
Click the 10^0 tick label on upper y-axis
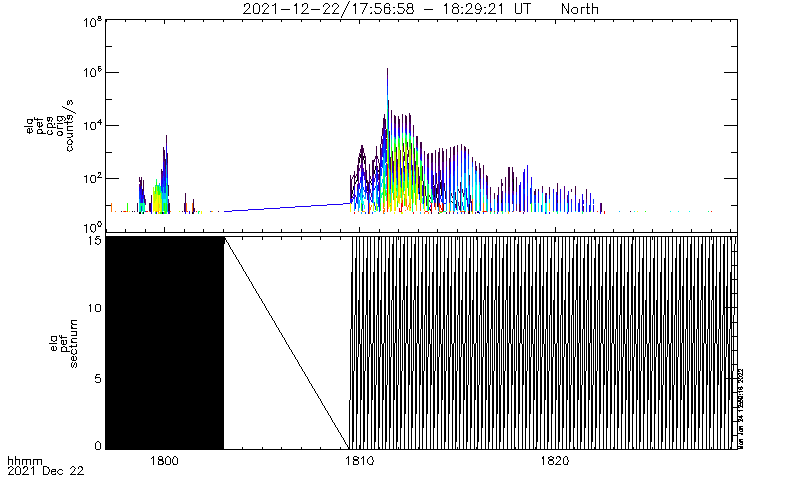pyautogui.click(x=93, y=228)
